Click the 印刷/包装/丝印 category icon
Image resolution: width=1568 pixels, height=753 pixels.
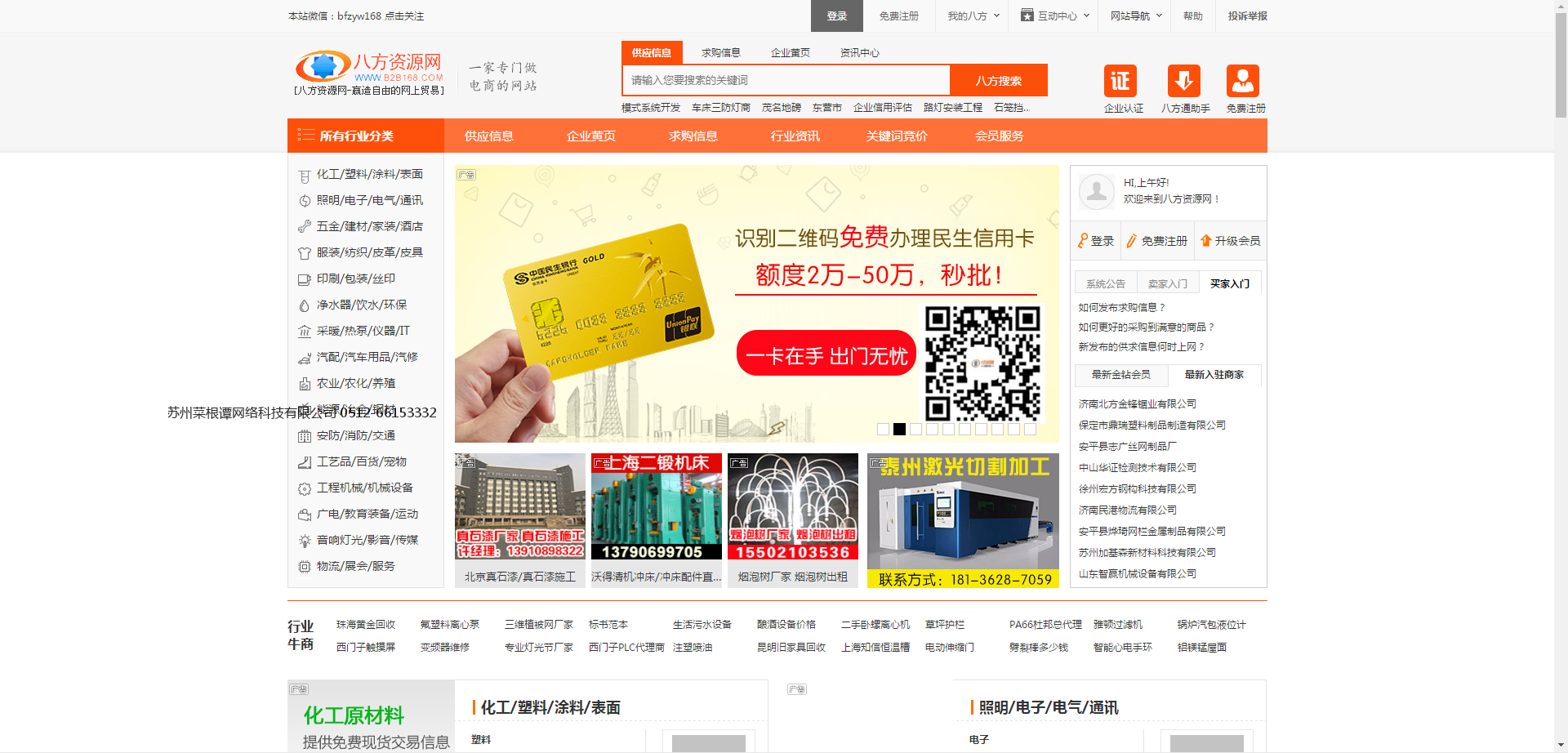tap(305, 279)
